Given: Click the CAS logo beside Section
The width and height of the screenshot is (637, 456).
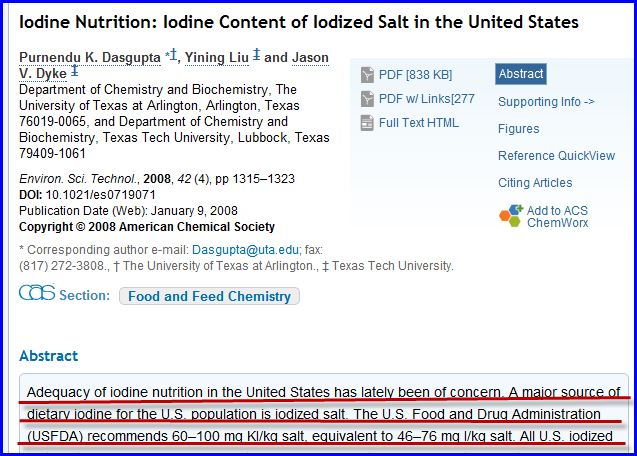Looking at the screenshot, I should 37,294.
